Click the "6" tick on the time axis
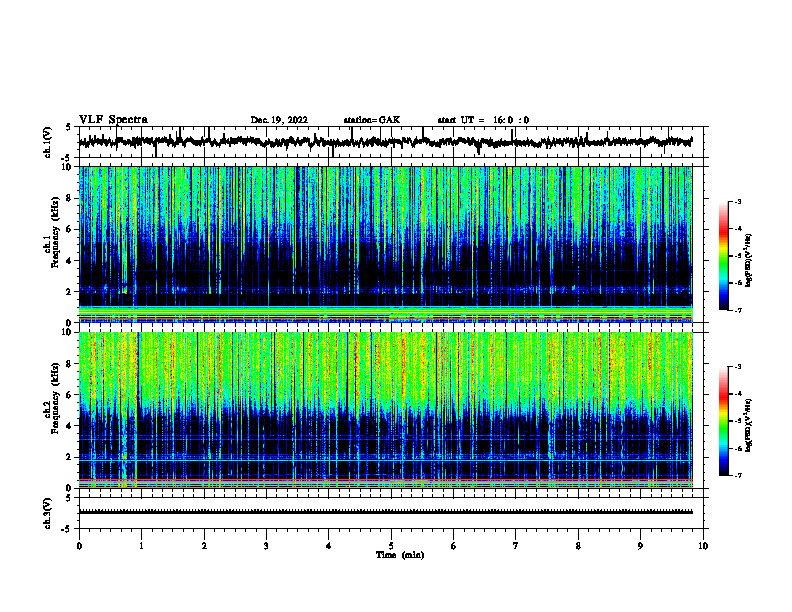 click(454, 546)
